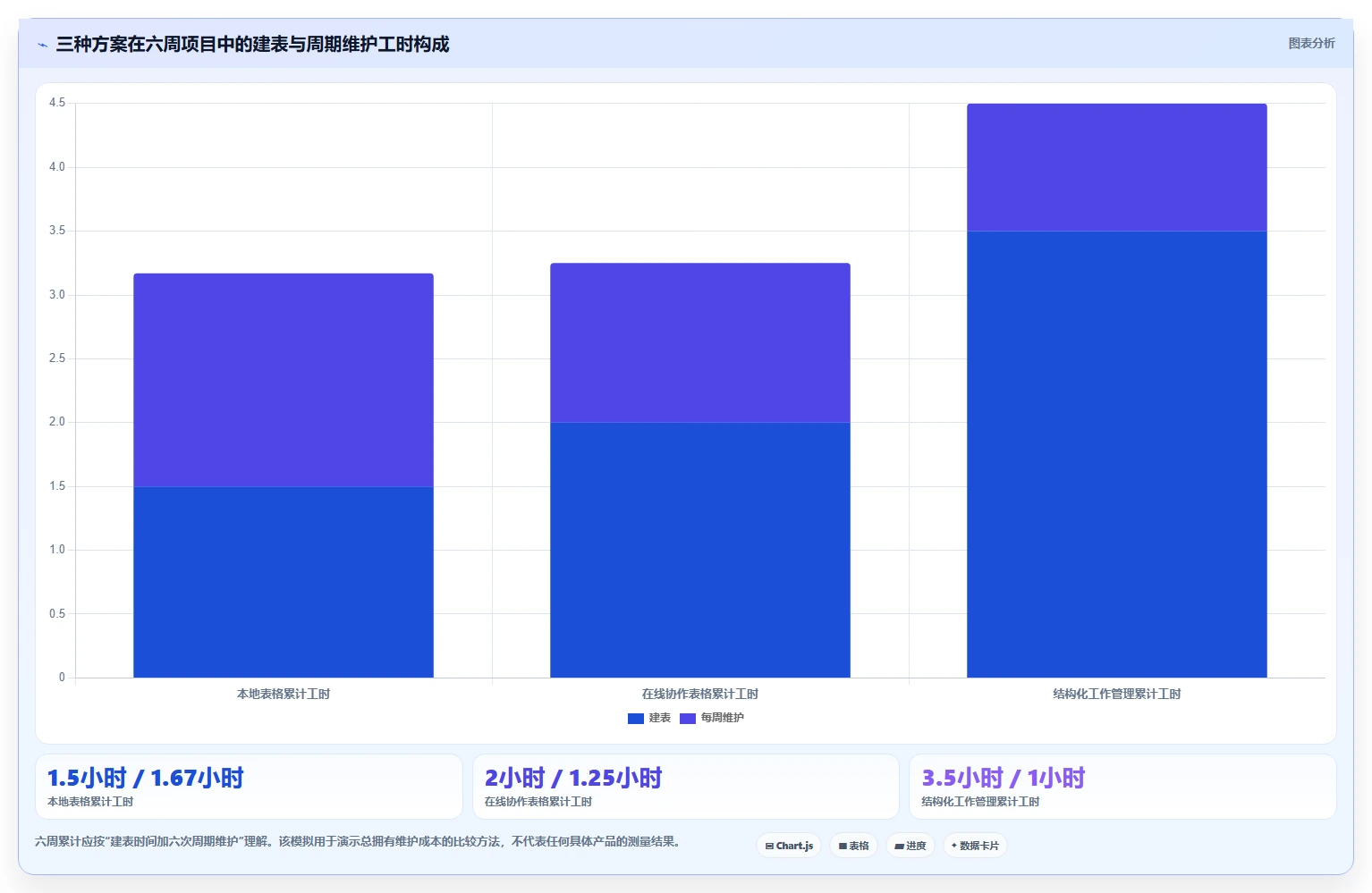The image size is (1372, 893).
Task: Open the 3.5小时 / 1小时 data card
Action: point(1122,787)
